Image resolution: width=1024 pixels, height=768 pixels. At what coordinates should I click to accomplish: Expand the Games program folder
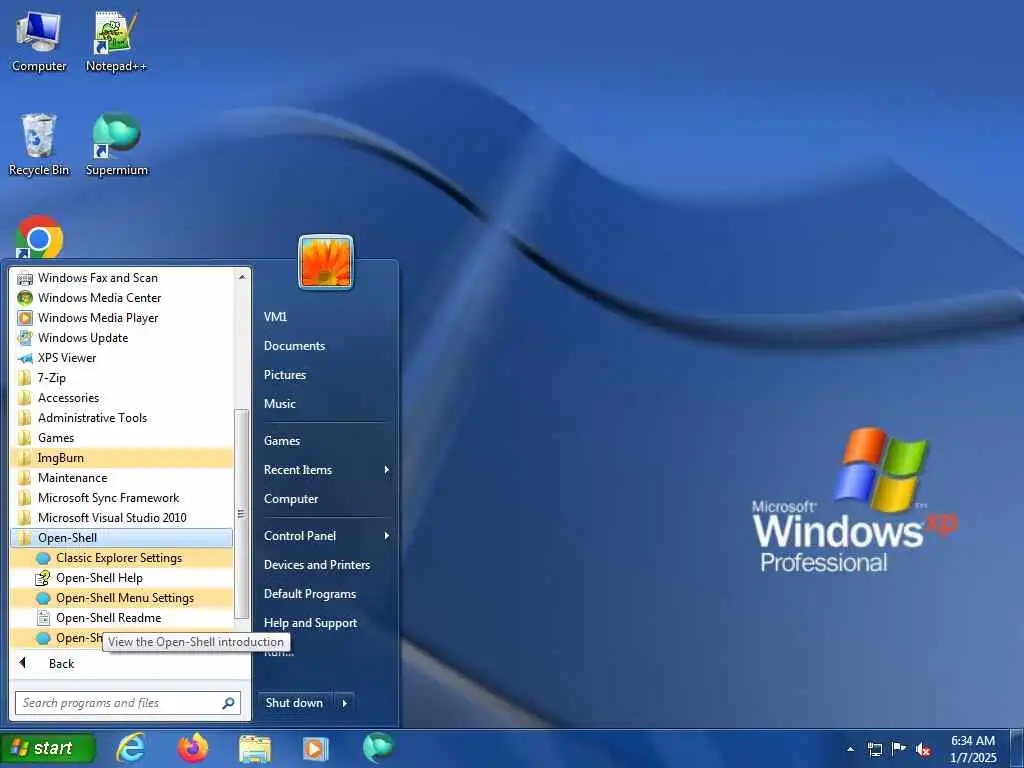pos(122,438)
